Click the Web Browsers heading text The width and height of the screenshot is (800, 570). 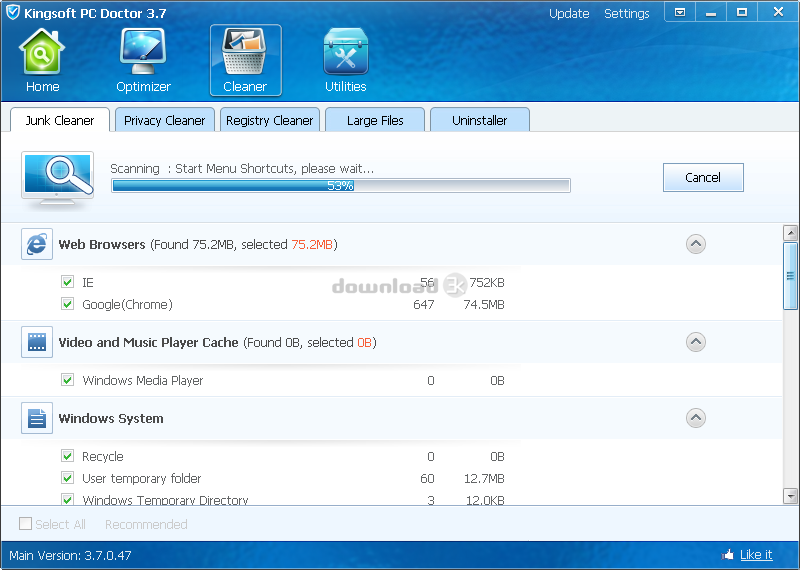pyautogui.click(x=102, y=244)
